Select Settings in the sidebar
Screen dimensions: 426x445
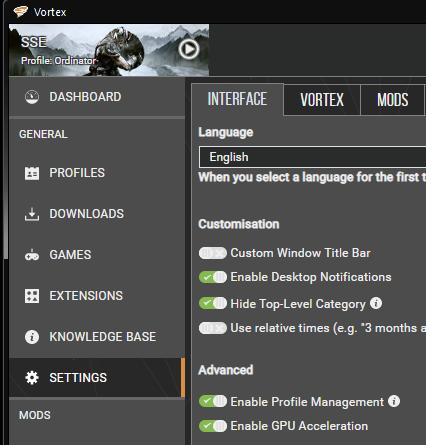click(x=97, y=378)
